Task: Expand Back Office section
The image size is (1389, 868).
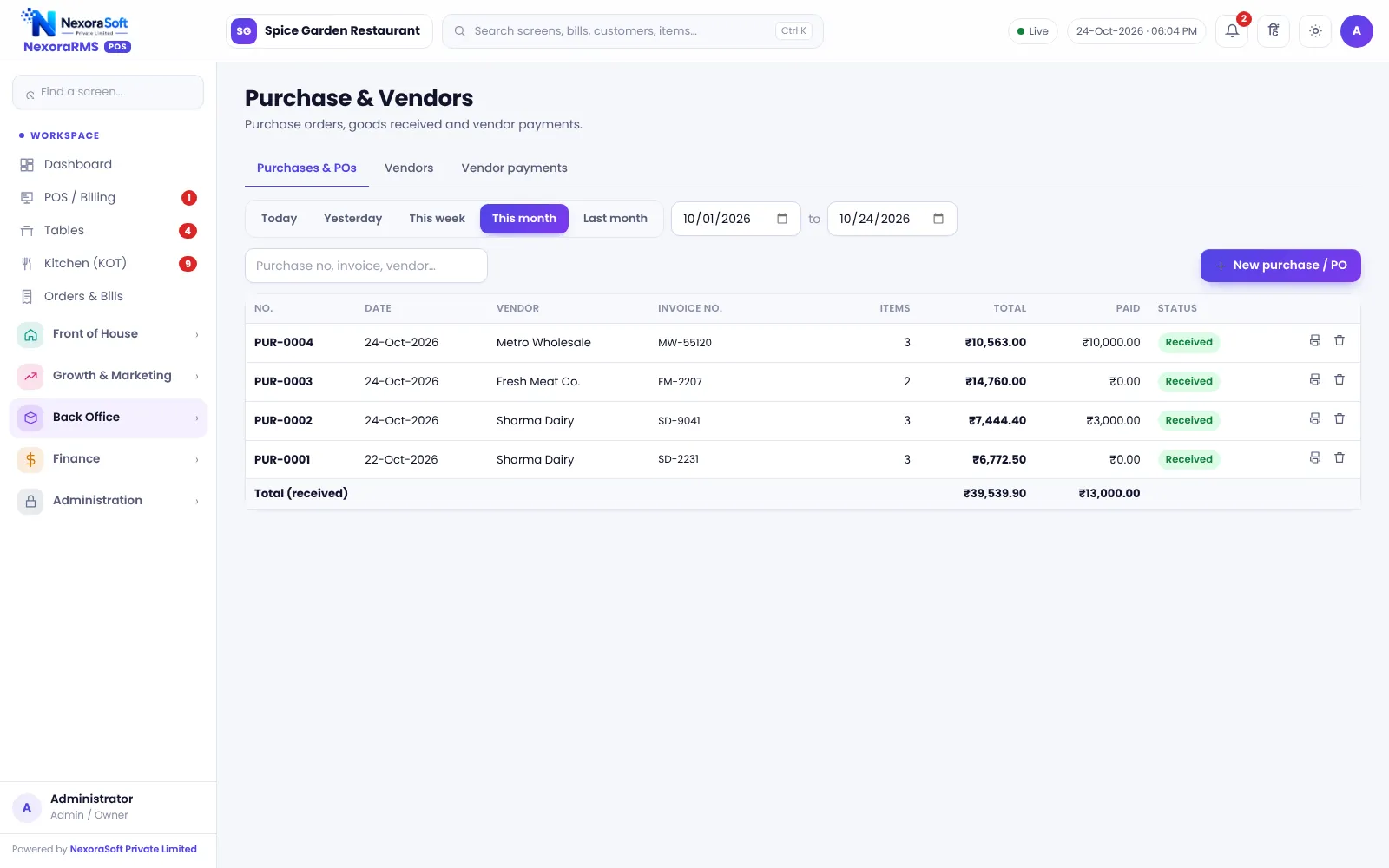Action: pyautogui.click(x=109, y=418)
